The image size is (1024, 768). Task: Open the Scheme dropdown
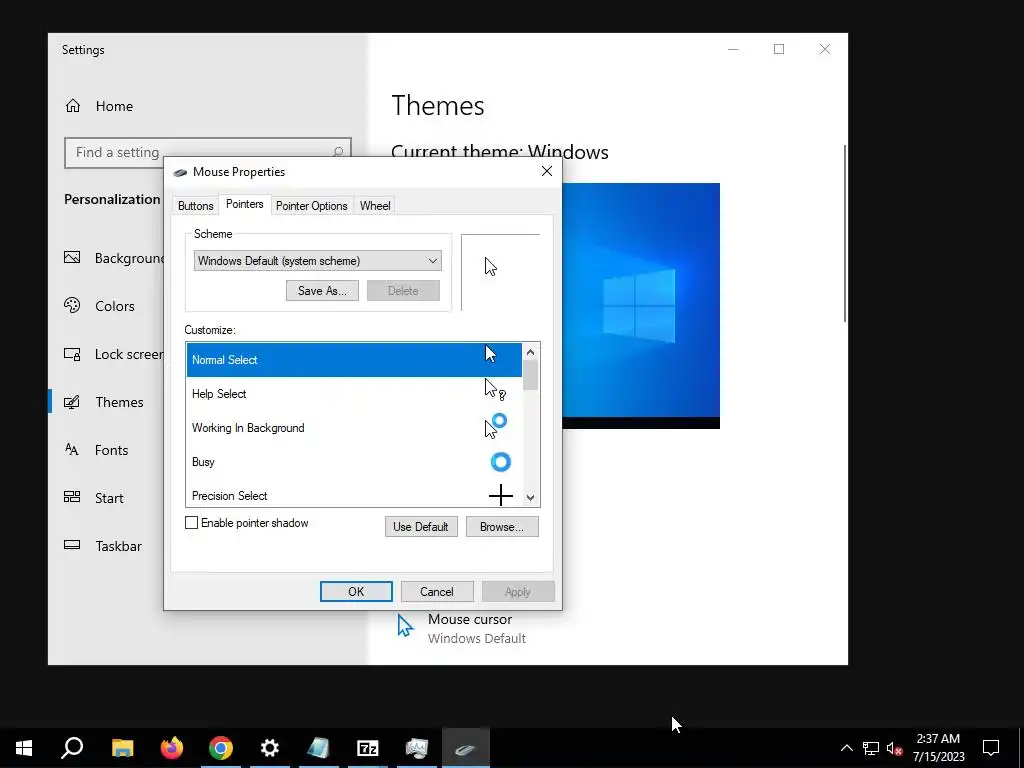point(317,261)
